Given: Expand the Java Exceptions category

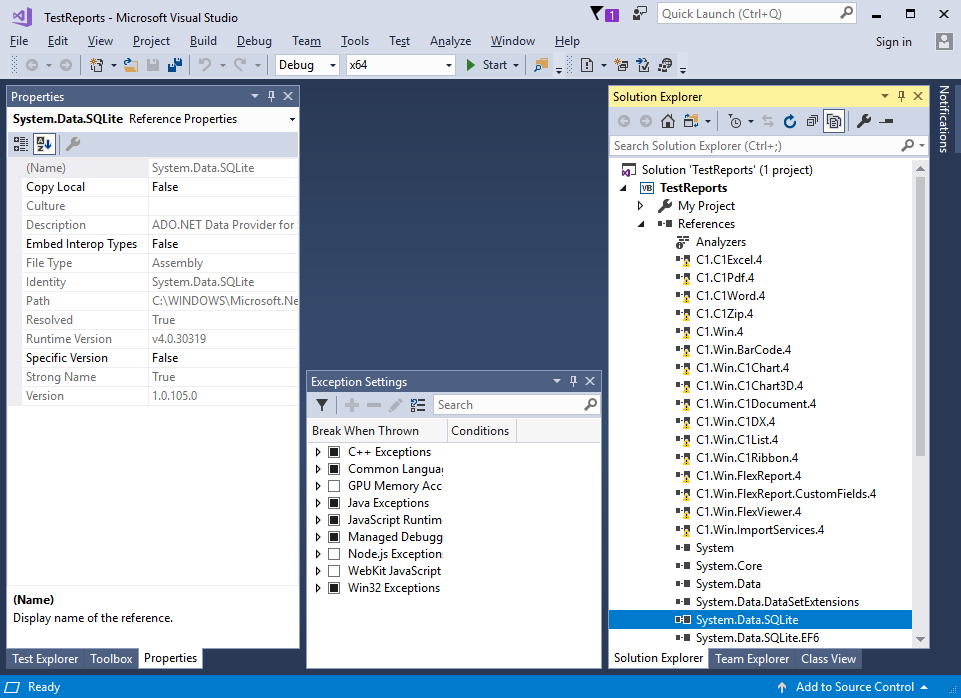Looking at the screenshot, I should click(317, 503).
